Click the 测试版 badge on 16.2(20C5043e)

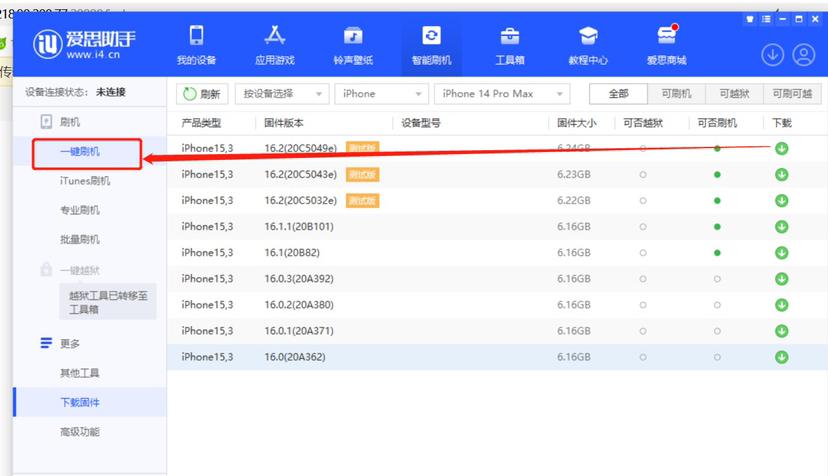coord(362,174)
